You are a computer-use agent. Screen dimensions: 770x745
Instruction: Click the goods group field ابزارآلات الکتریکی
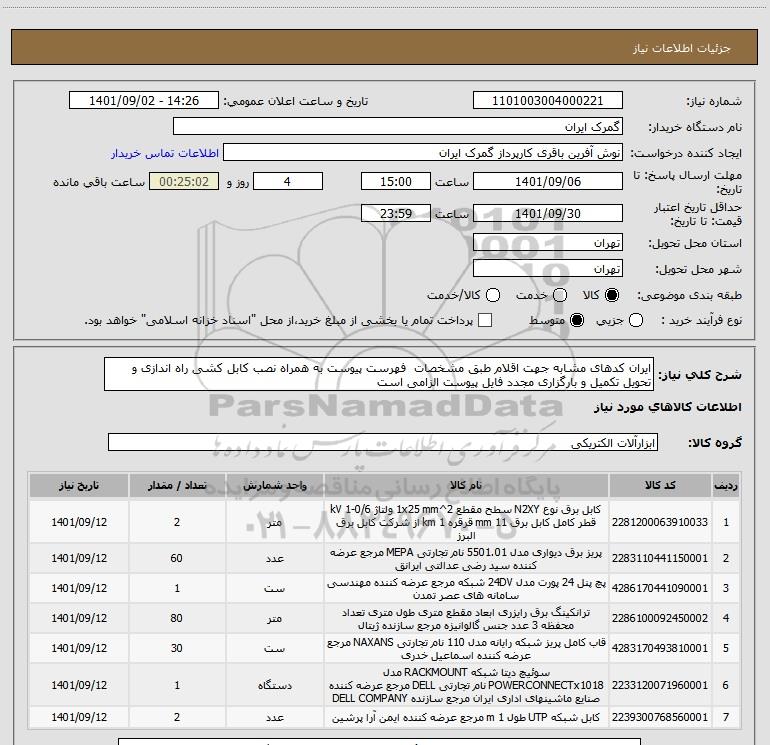tap(383, 442)
